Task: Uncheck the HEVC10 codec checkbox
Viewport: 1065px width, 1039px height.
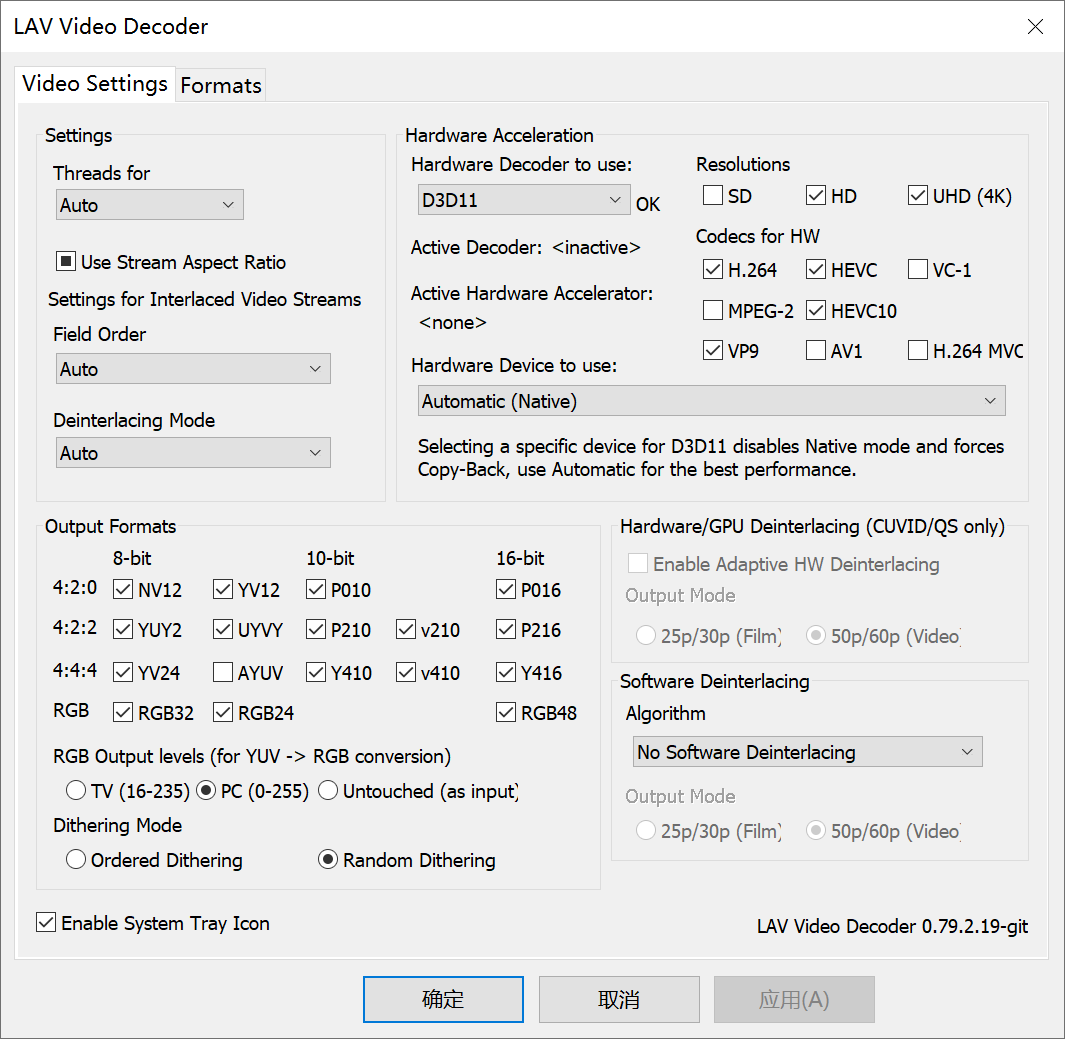Action: (x=816, y=311)
